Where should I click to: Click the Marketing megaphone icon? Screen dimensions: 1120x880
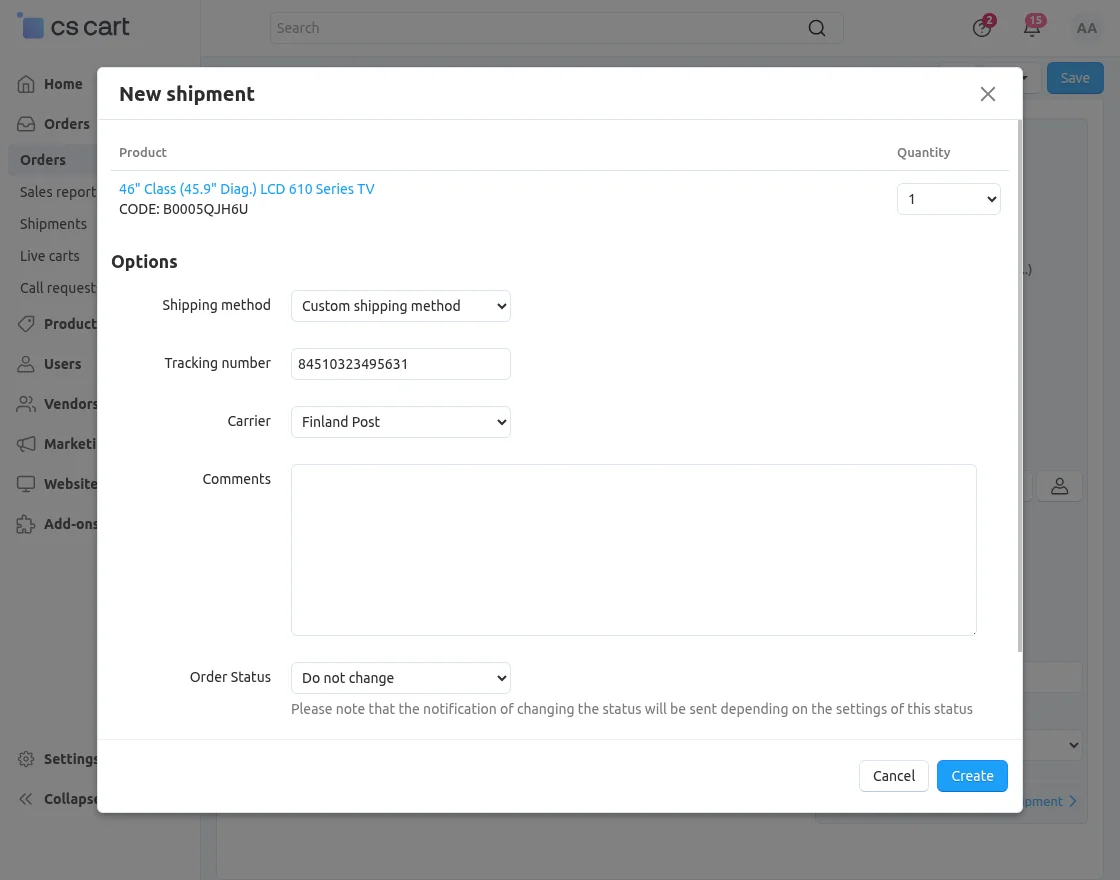coord(26,444)
